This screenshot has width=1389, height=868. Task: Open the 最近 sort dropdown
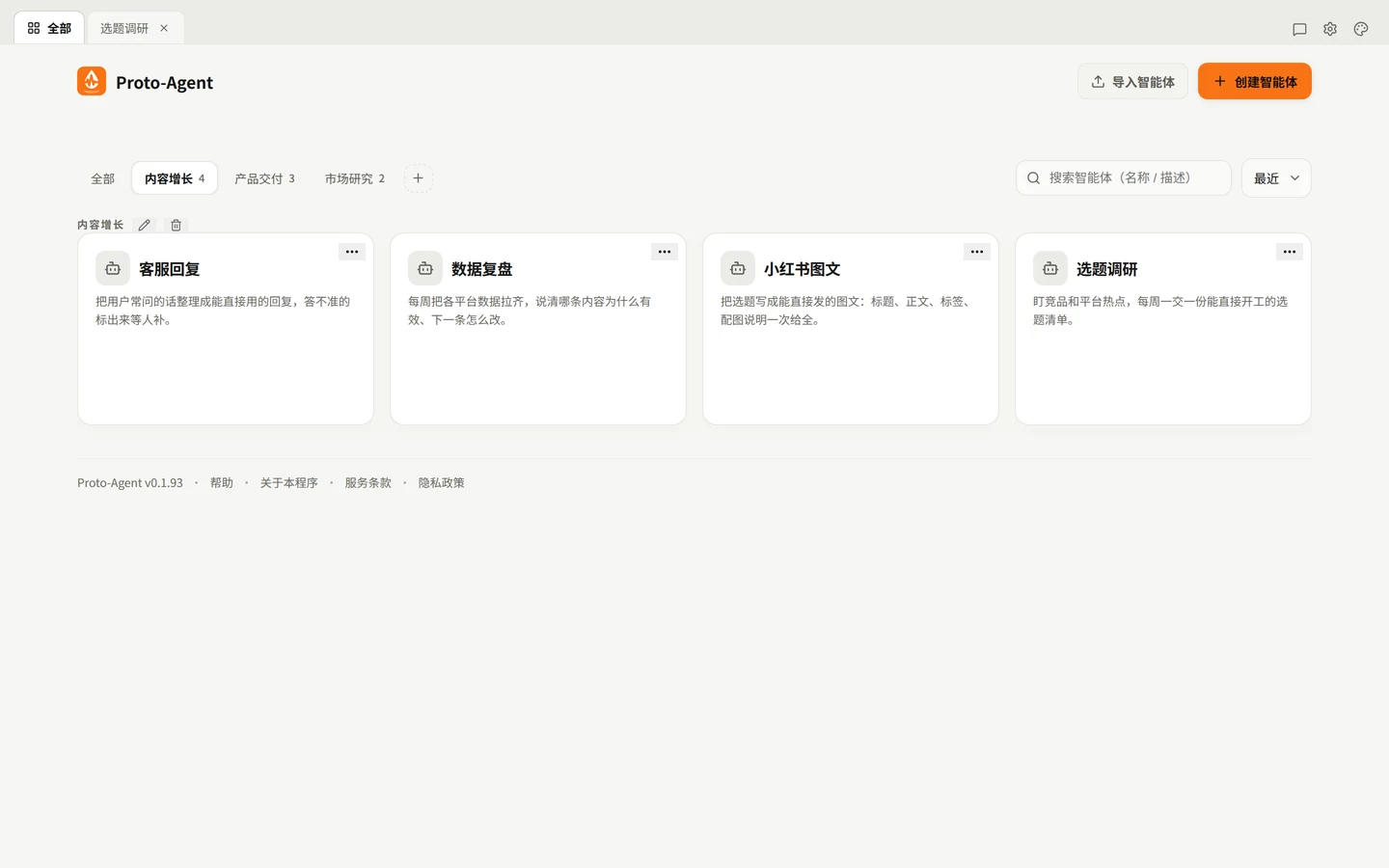coord(1276,177)
